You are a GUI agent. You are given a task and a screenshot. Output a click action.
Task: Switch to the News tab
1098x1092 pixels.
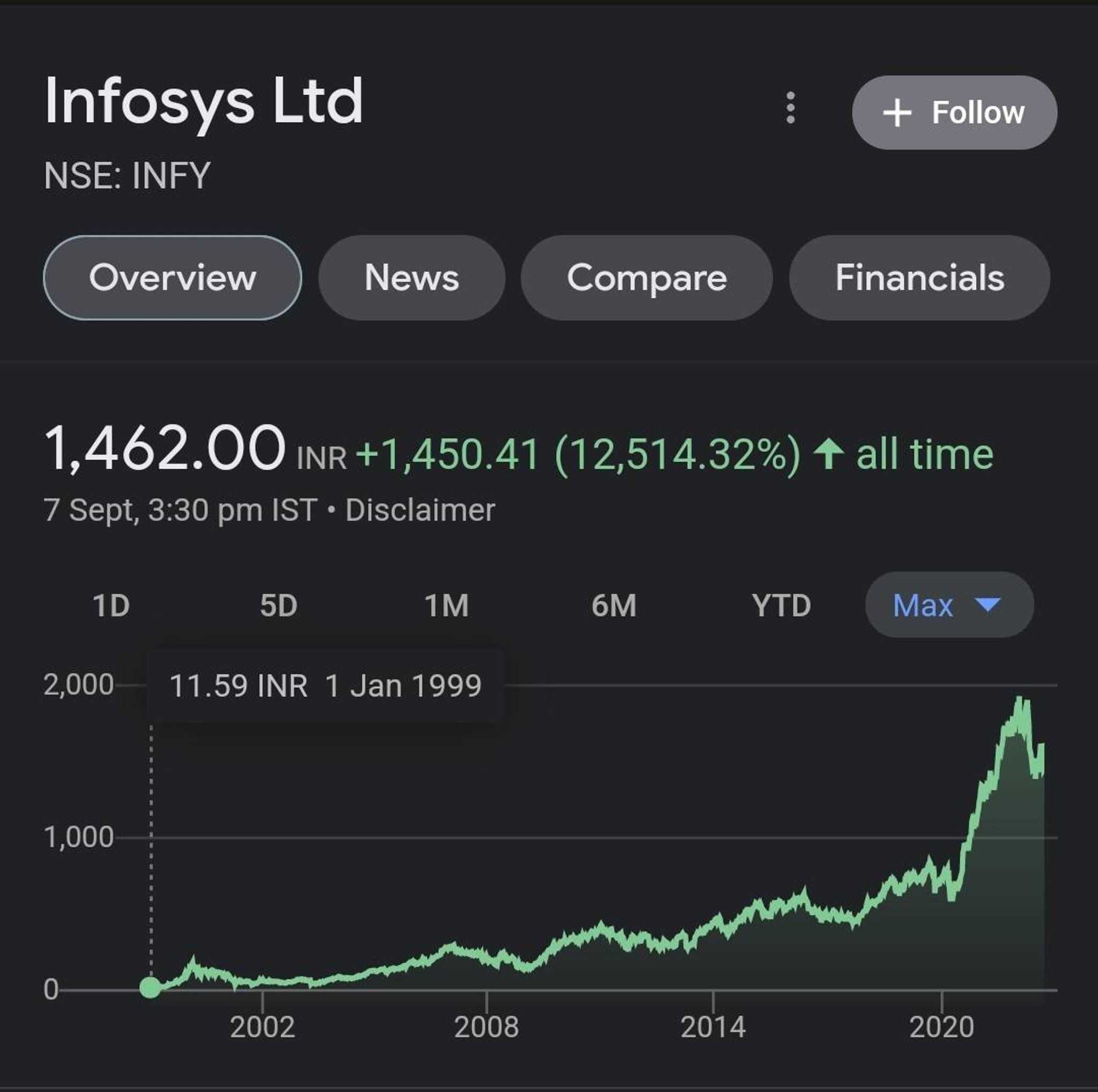click(411, 278)
